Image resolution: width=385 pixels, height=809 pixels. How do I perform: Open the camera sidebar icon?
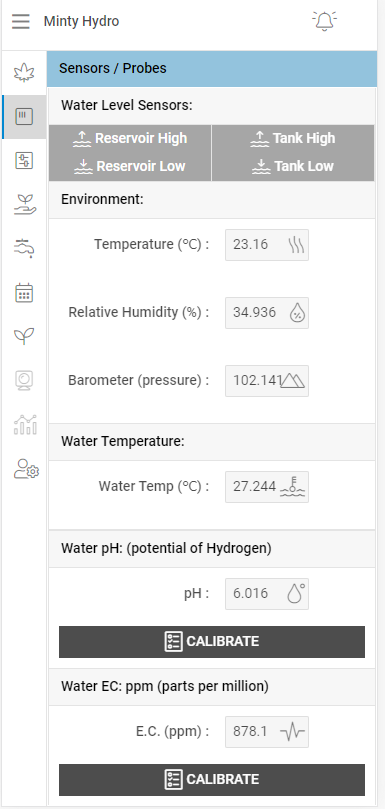24,380
